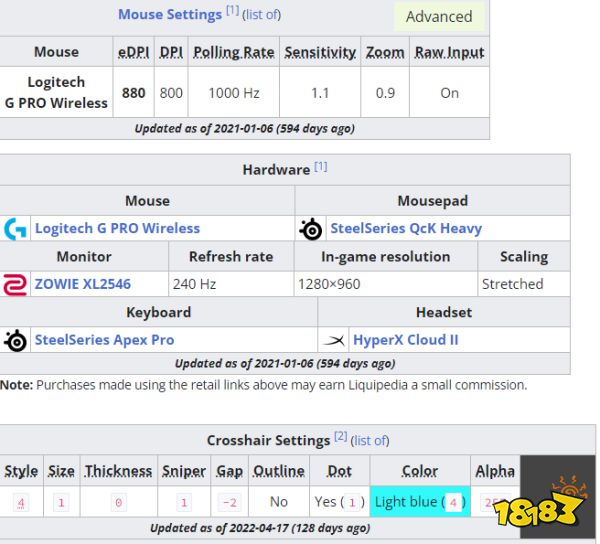Image resolution: width=600 pixels, height=544 pixels.
Task: Click the ZOWIE logo icon beside XL2546
Action: (x=15, y=284)
